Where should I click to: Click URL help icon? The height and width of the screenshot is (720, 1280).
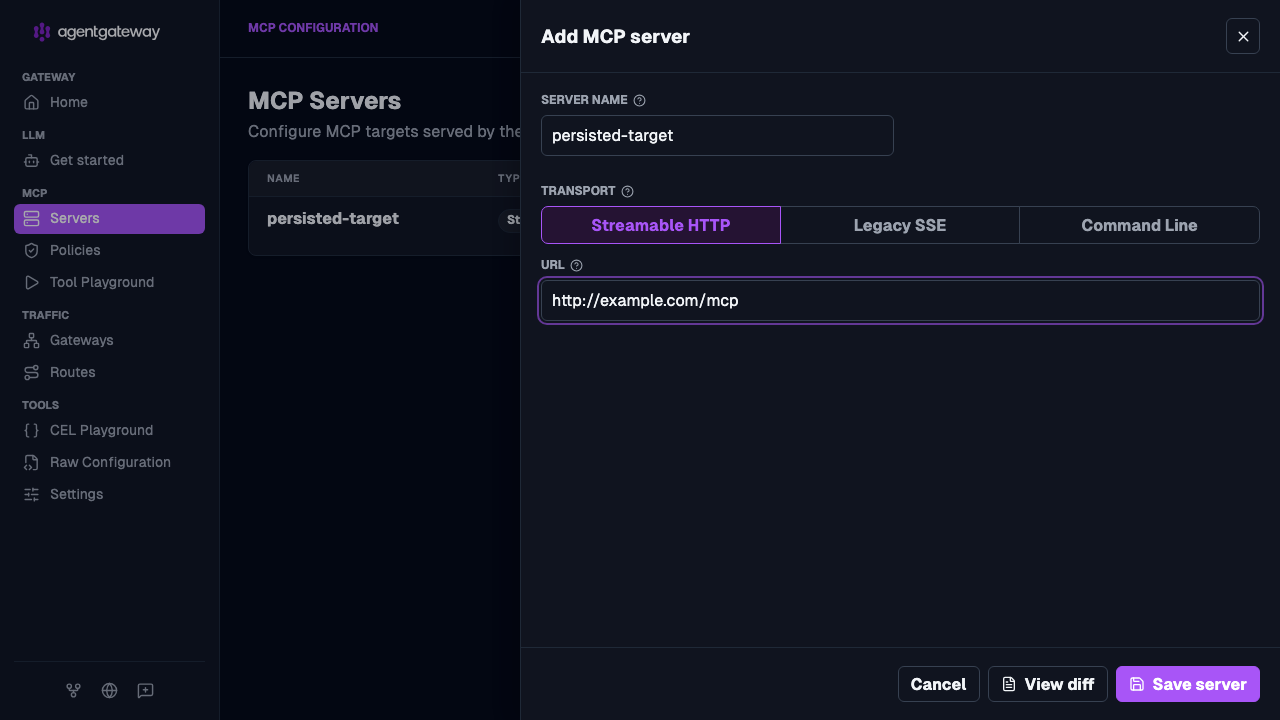pyautogui.click(x=576, y=265)
